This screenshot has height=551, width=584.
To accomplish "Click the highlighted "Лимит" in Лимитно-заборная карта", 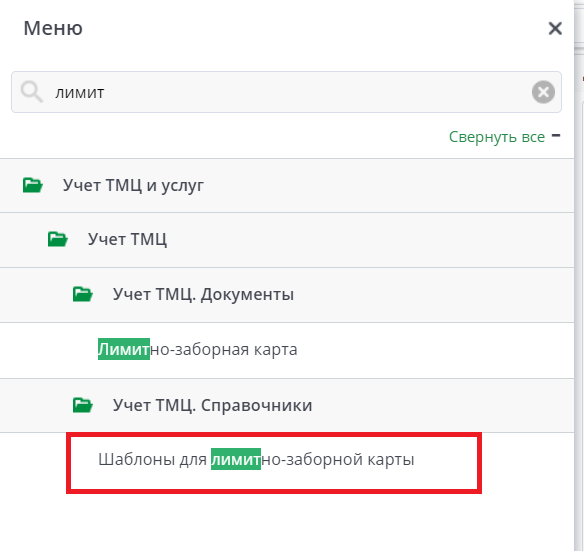I will (x=124, y=349).
